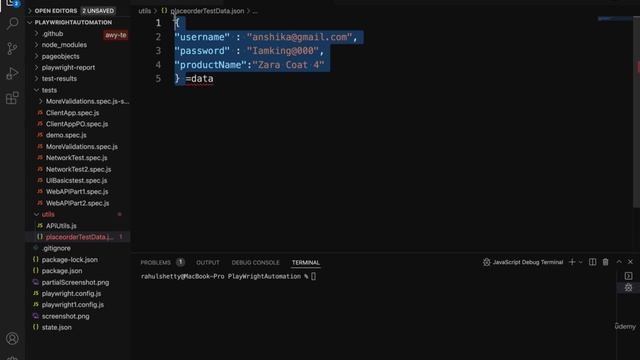This screenshot has width=640, height=360.
Task: Open the Extensions view
Action: tap(13, 98)
